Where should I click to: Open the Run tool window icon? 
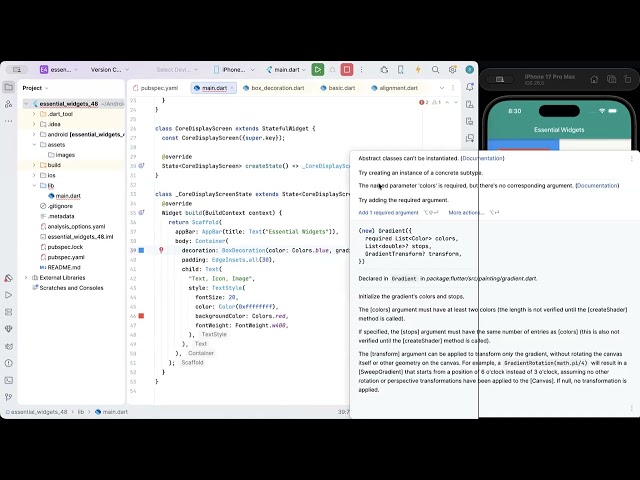click(x=8, y=295)
